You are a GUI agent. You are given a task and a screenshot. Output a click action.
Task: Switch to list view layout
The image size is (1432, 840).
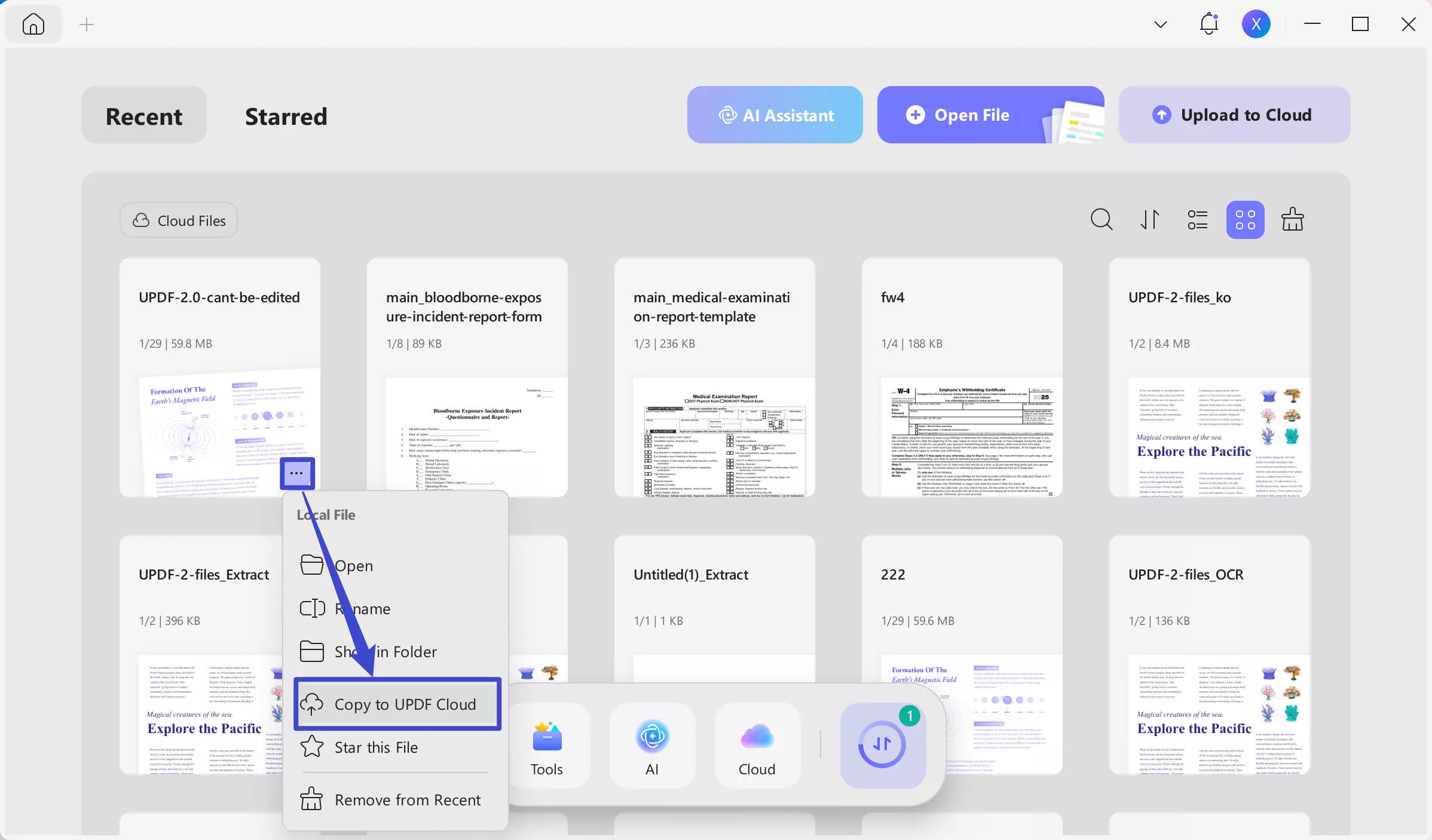coord(1197,219)
